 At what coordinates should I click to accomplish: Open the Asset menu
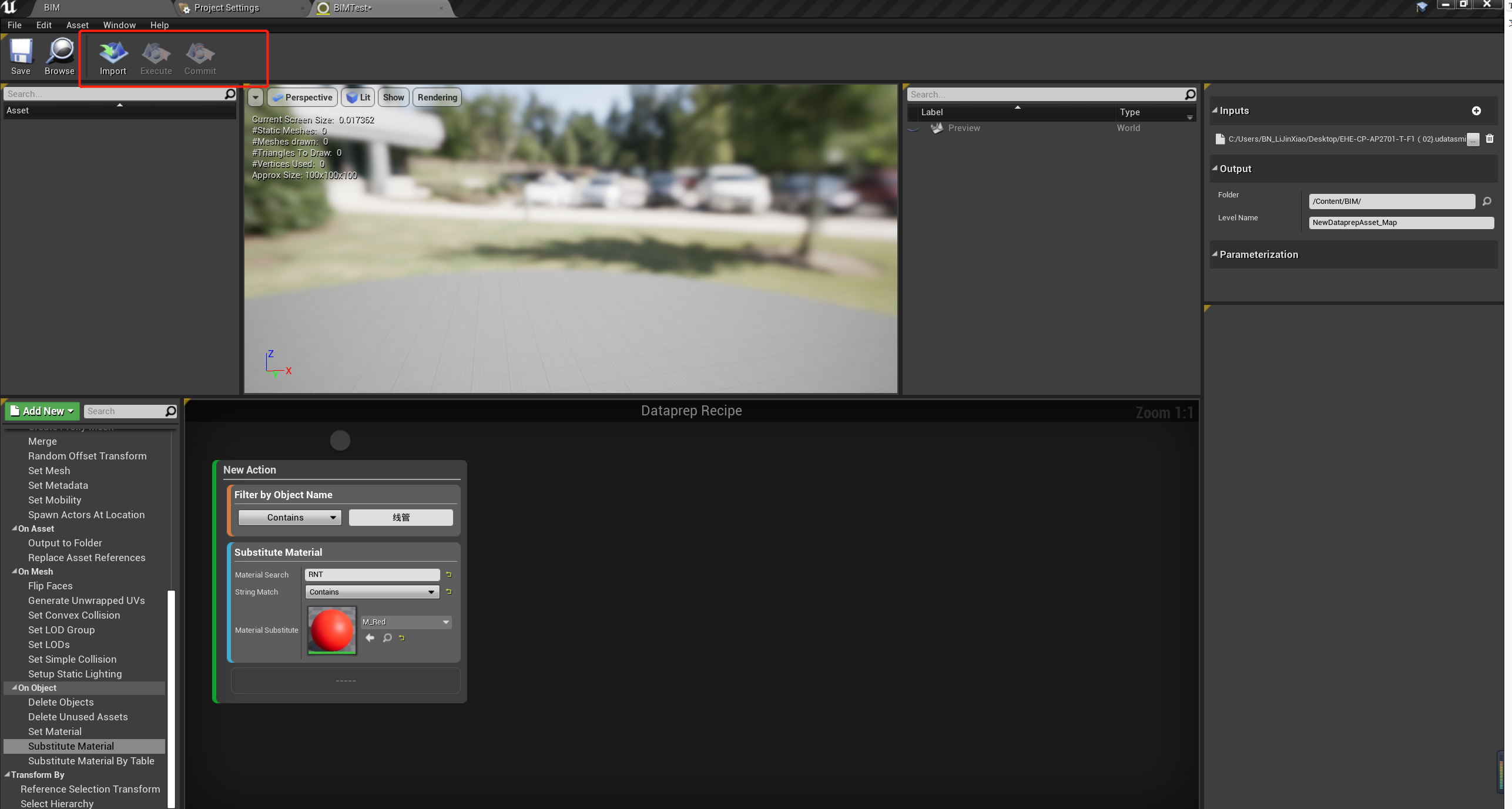point(76,25)
